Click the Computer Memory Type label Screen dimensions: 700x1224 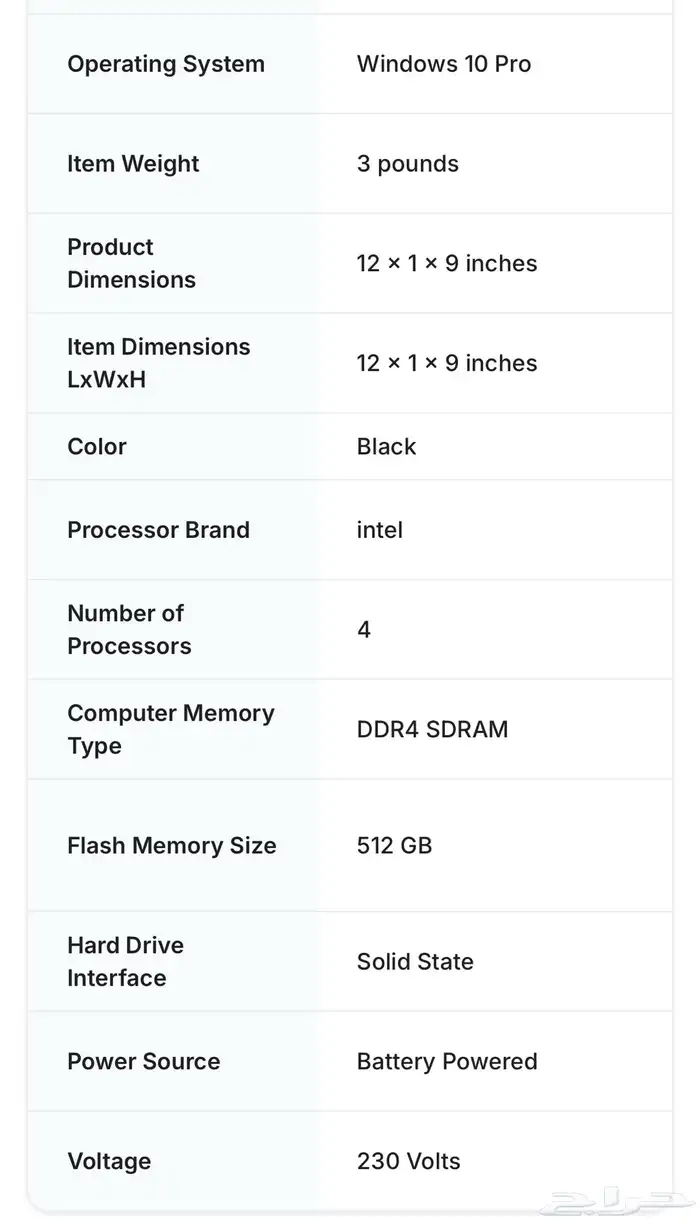pos(171,729)
